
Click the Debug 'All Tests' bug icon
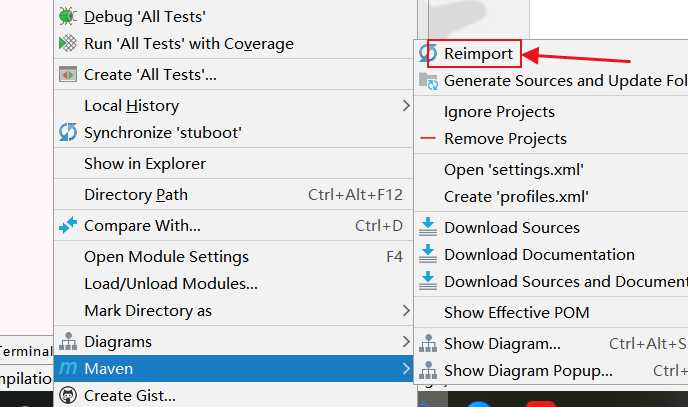click(x=67, y=16)
